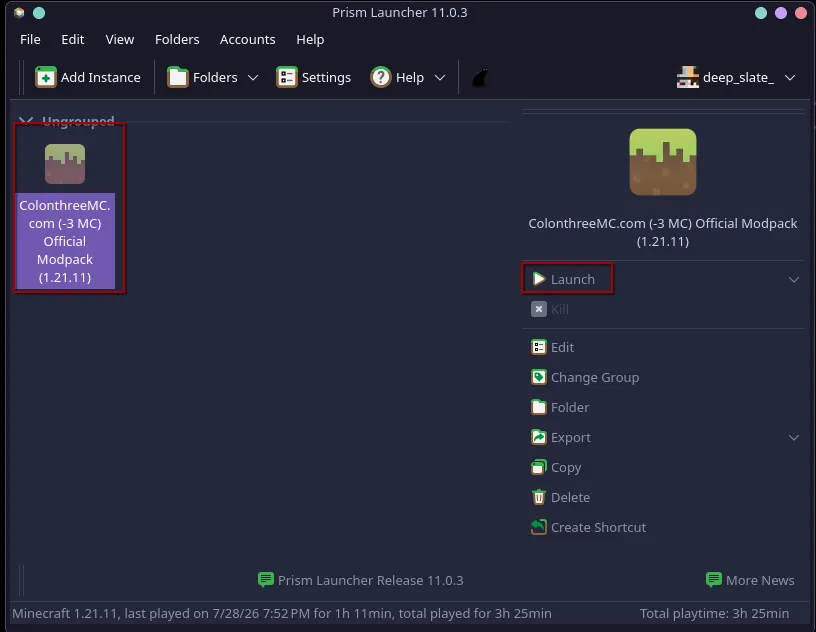Open the Accounts menu
Viewport: 816px width, 632px height.
tap(247, 40)
